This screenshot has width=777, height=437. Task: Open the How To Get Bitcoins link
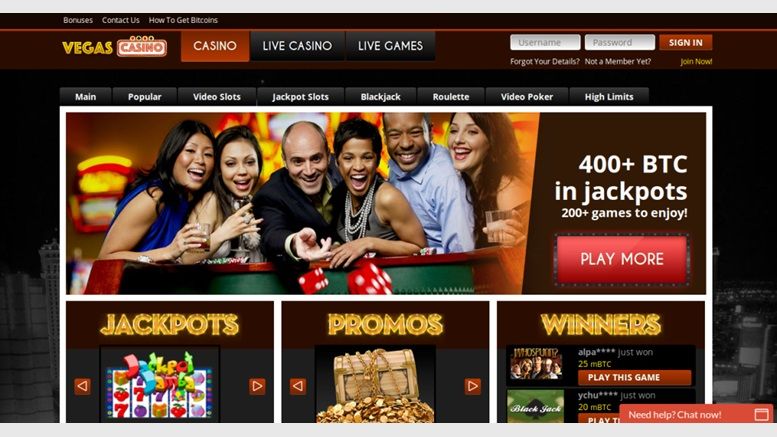coord(183,20)
